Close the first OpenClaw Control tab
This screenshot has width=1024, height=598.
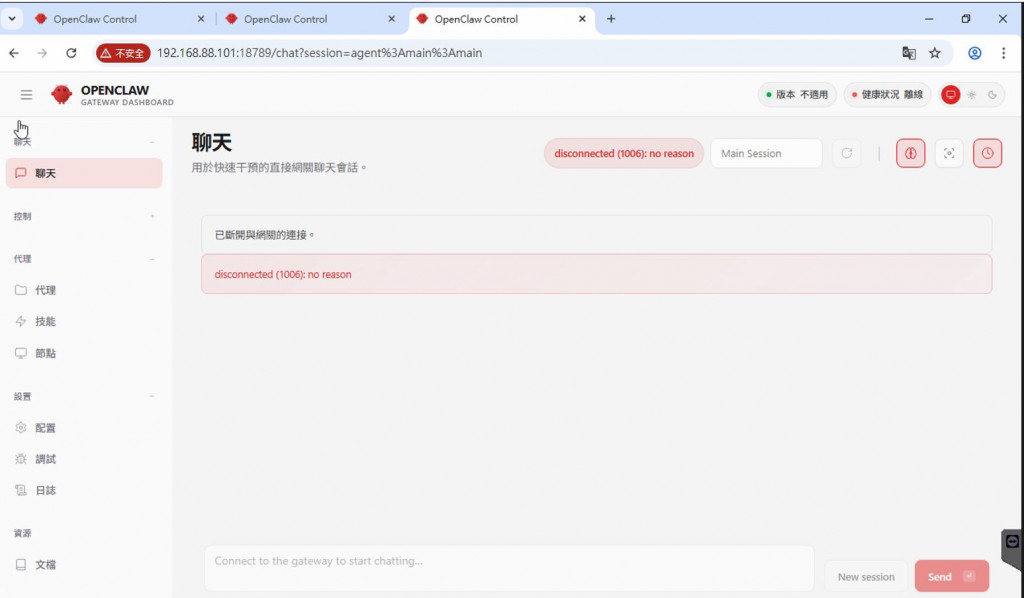tap(201, 19)
